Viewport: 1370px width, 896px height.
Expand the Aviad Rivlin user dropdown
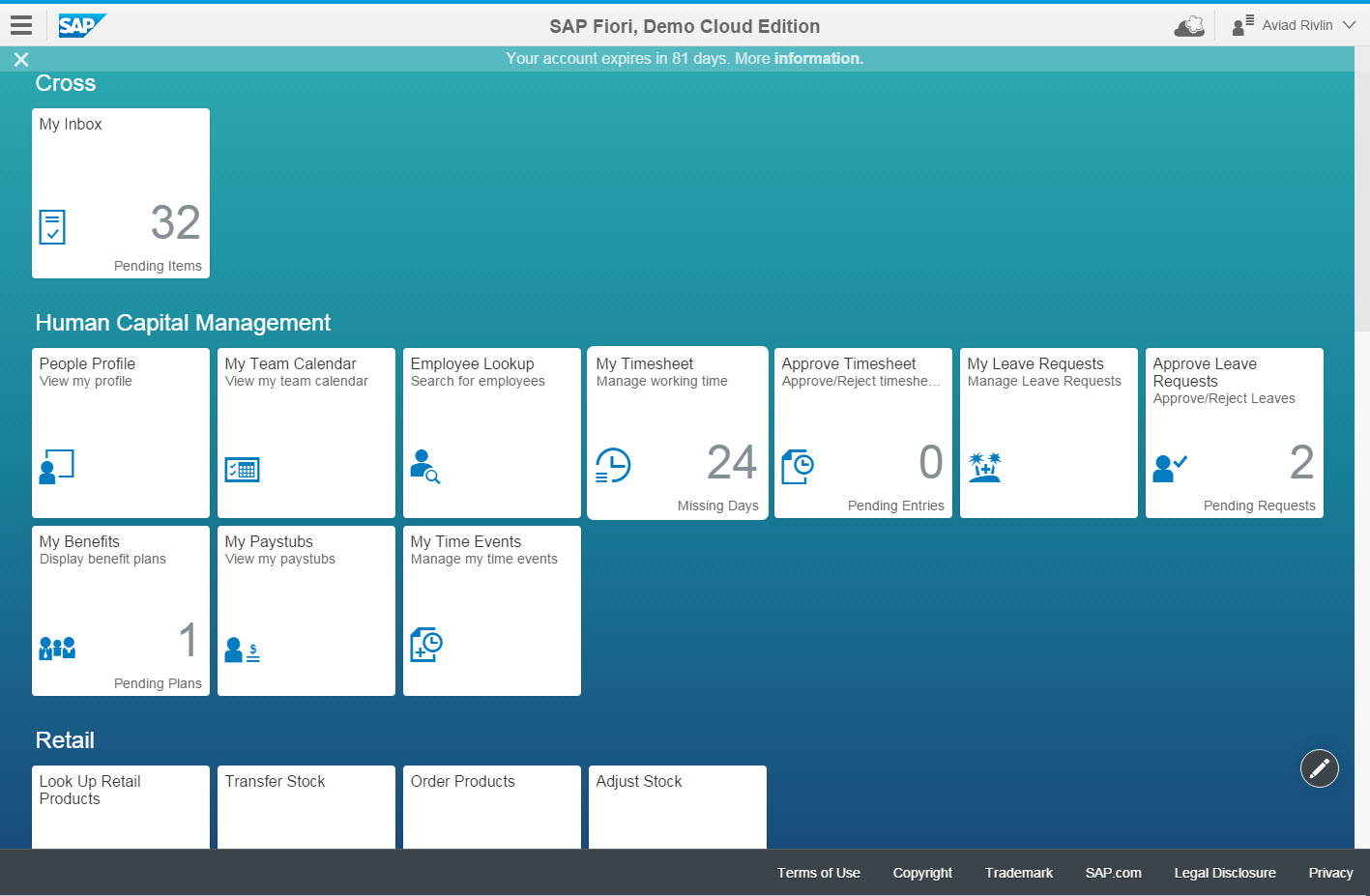click(x=1296, y=25)
